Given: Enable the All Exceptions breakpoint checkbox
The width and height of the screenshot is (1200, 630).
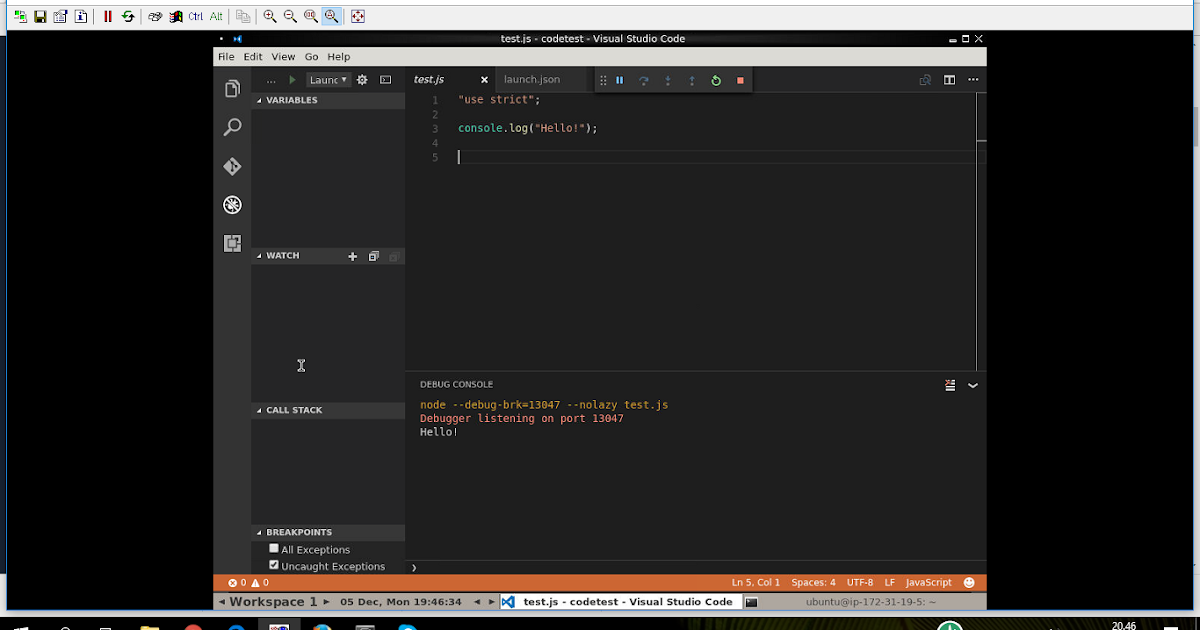Looking at the screenshot, I should [274, 549].
